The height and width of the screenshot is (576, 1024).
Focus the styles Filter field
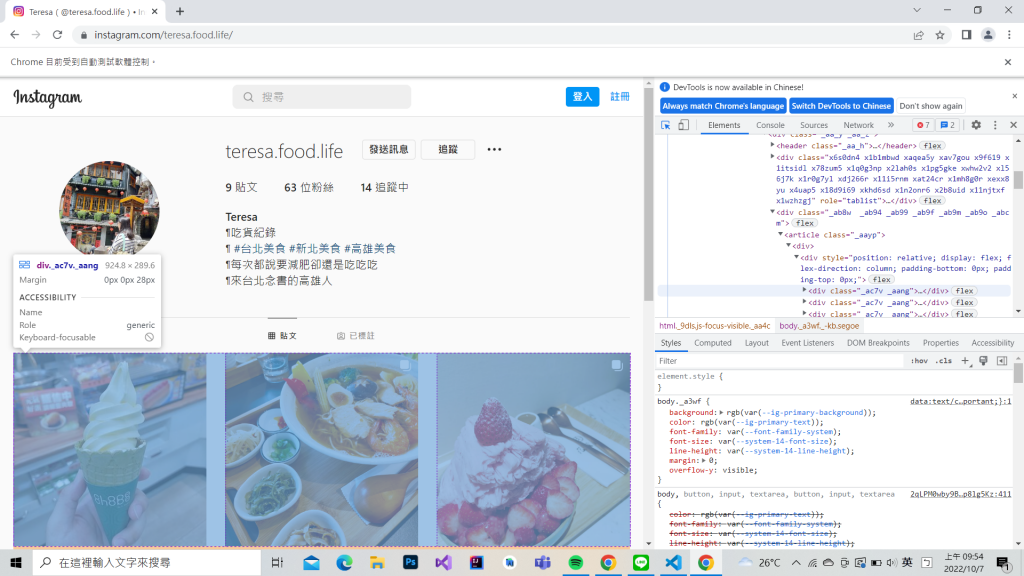coord(780,360)
